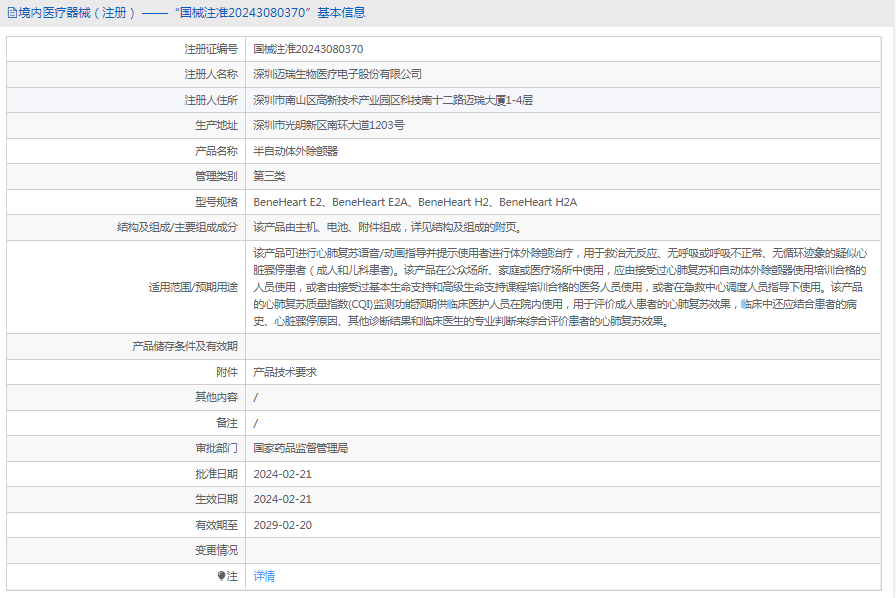Click the attachment value 产品技术要求
The image size is (896, 598).
285,372
